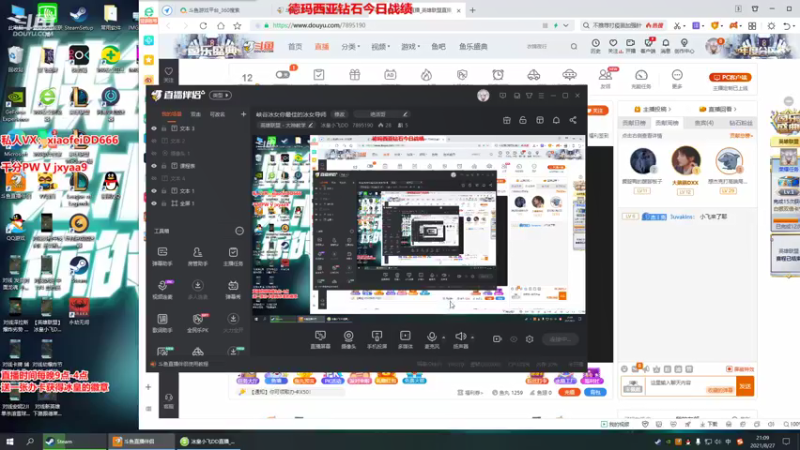
Task: Open the 首页 home menu item
Action: [295, 46]
